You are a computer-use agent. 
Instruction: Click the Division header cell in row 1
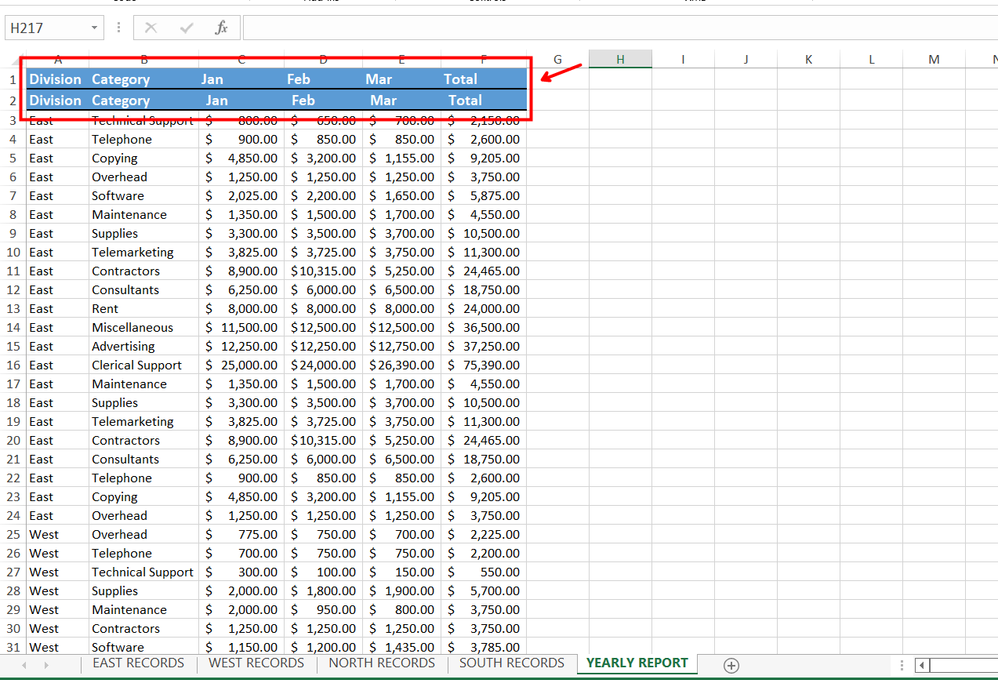57,79
